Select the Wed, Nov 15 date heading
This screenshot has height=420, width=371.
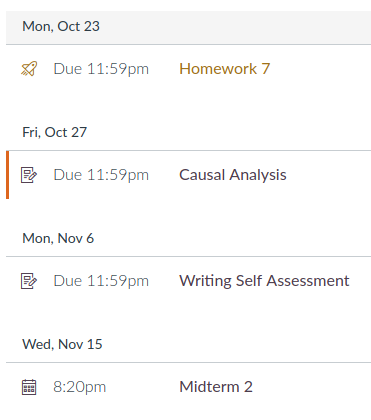tap(62, 344)
